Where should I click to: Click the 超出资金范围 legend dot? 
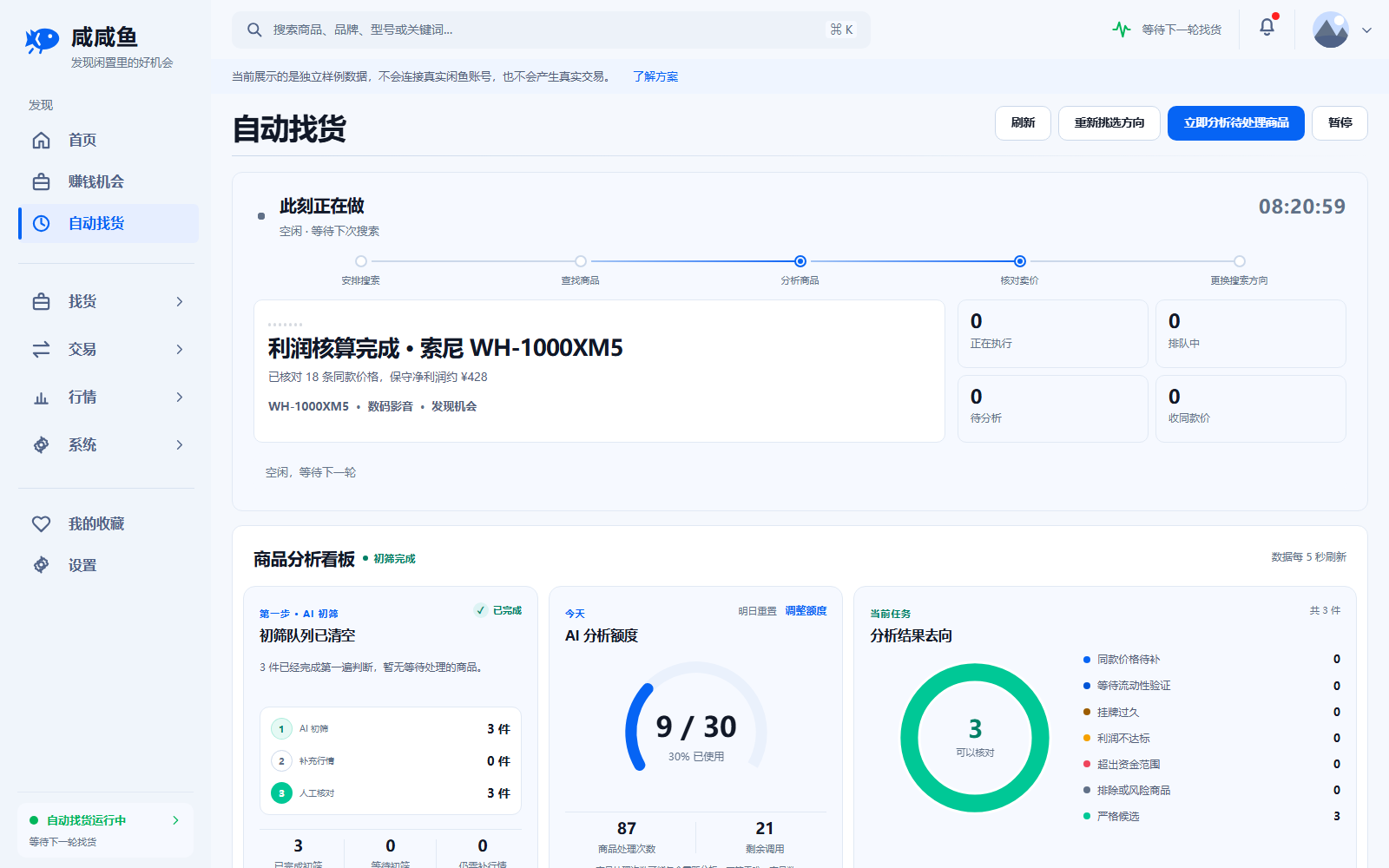(1087, 764)
